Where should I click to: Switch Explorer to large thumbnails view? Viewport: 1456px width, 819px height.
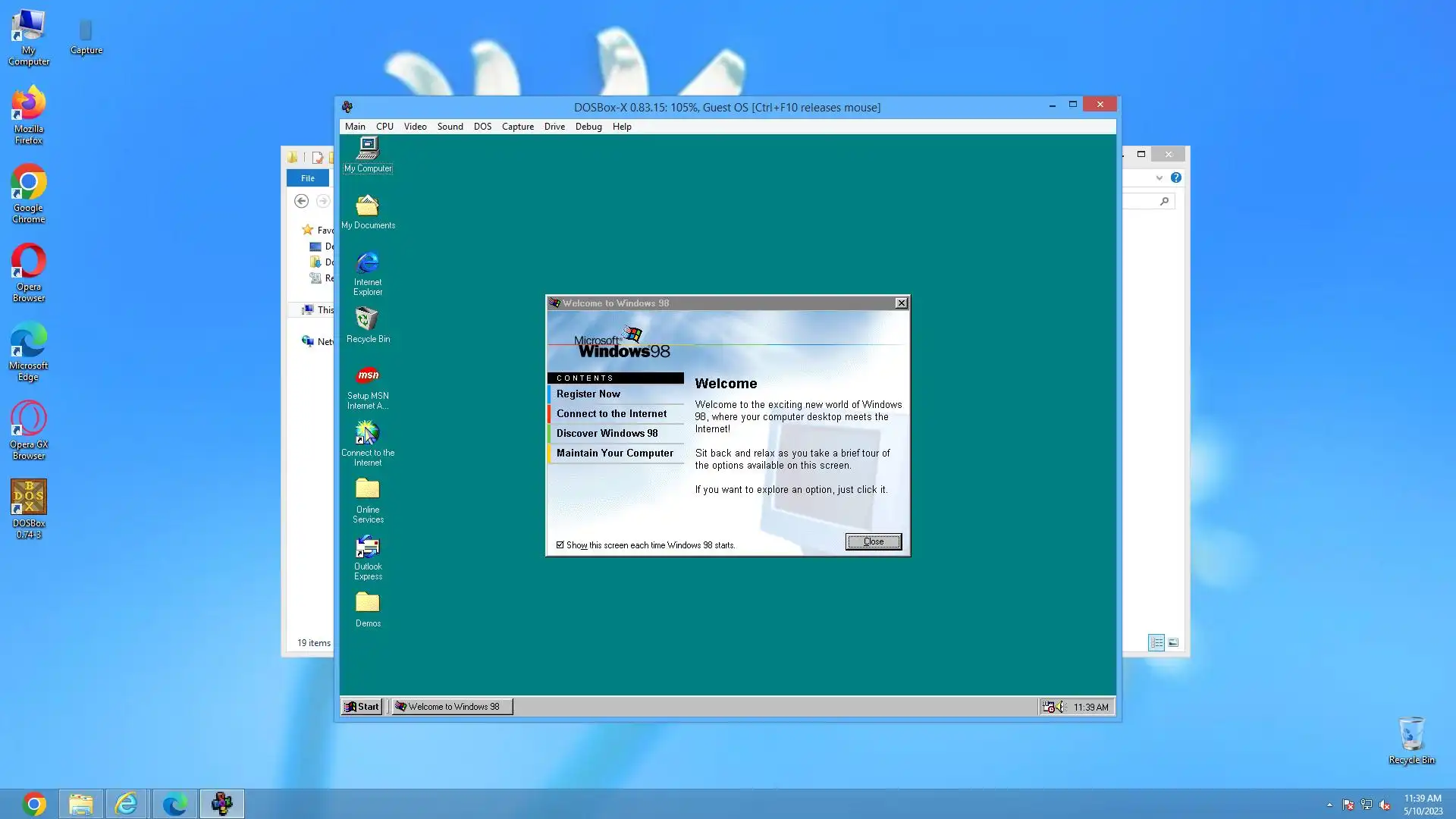tap(1173, 643)
